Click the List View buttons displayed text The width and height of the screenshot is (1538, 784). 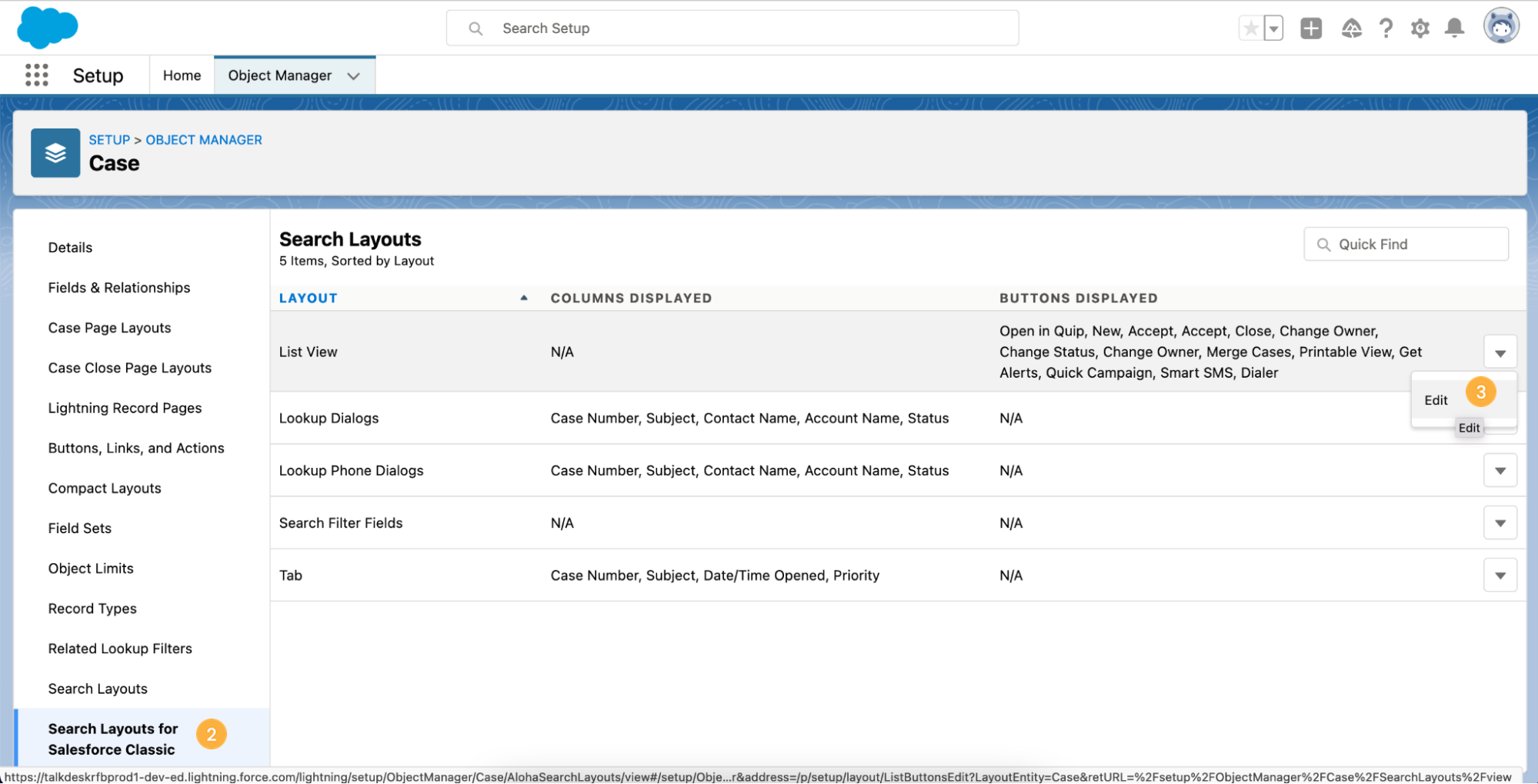(x=1210, y=352)
